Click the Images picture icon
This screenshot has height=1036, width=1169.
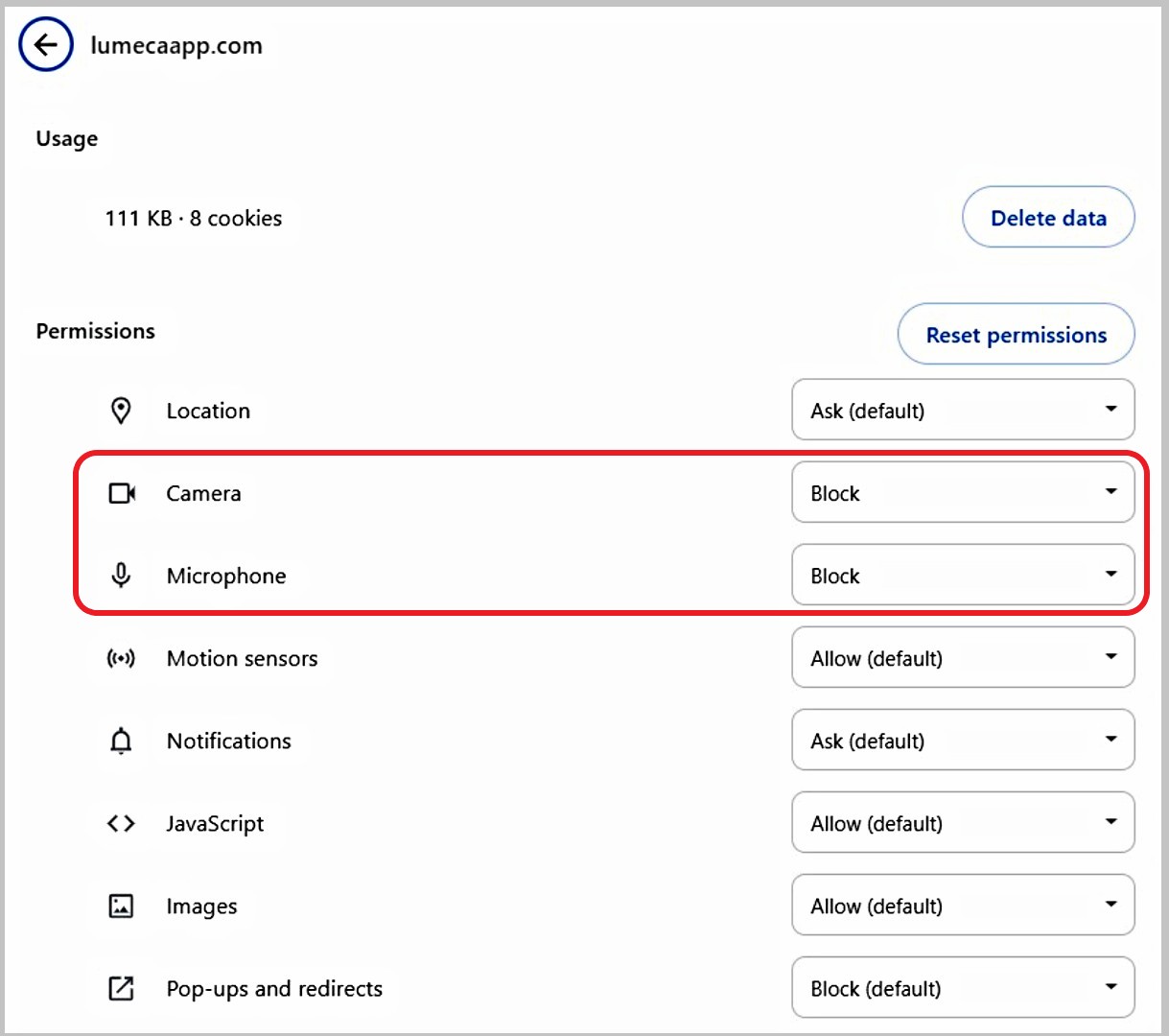pos(121,906)
